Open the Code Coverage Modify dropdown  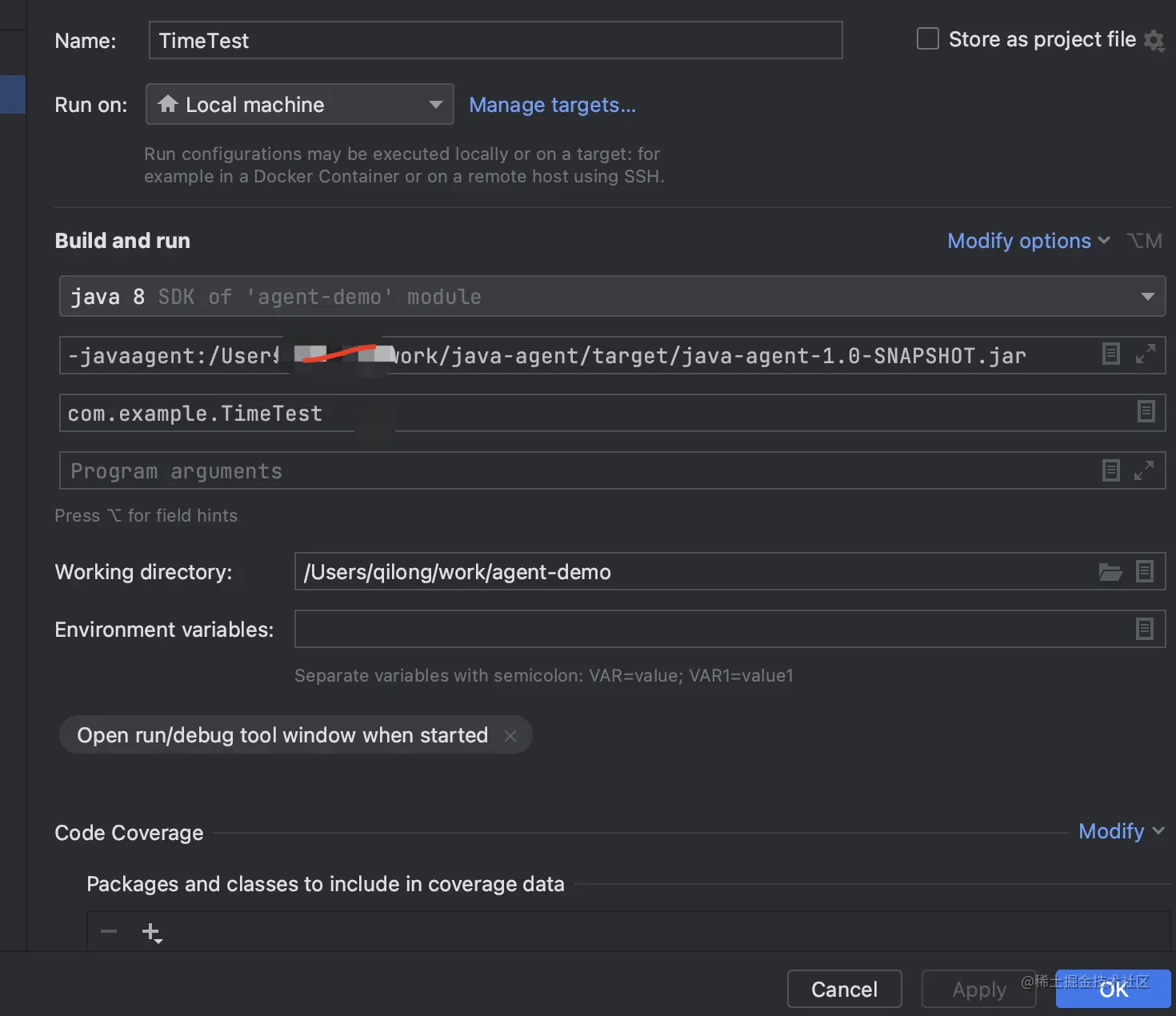(1121, 831)
